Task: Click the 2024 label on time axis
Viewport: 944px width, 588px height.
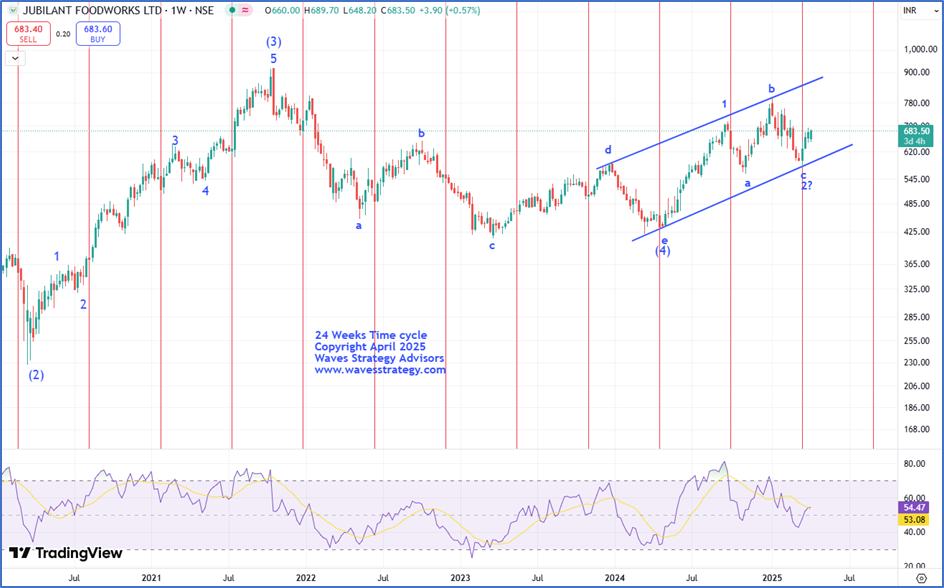Action: [x=616, y=578]
